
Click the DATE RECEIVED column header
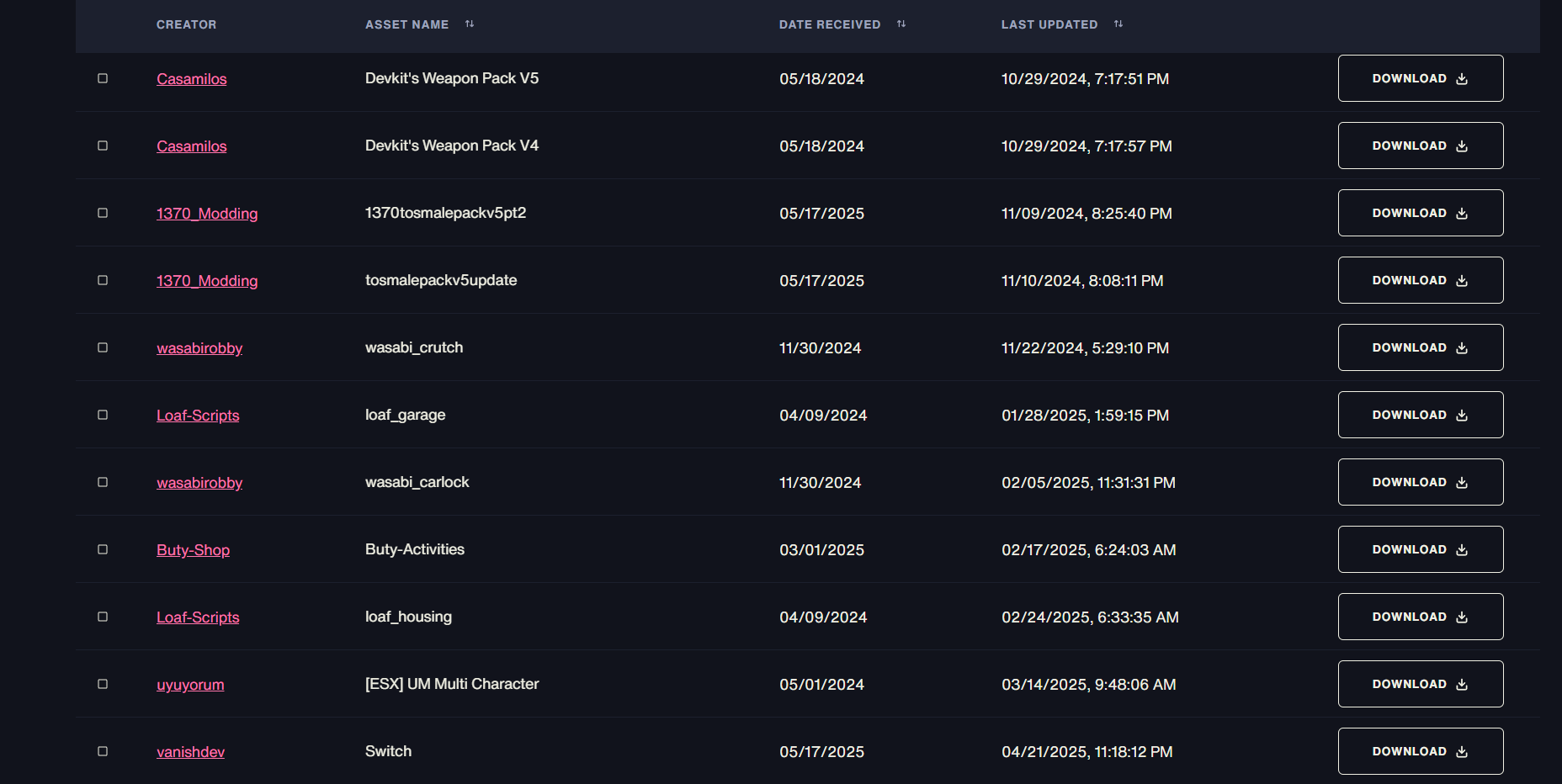pos(830,24)
